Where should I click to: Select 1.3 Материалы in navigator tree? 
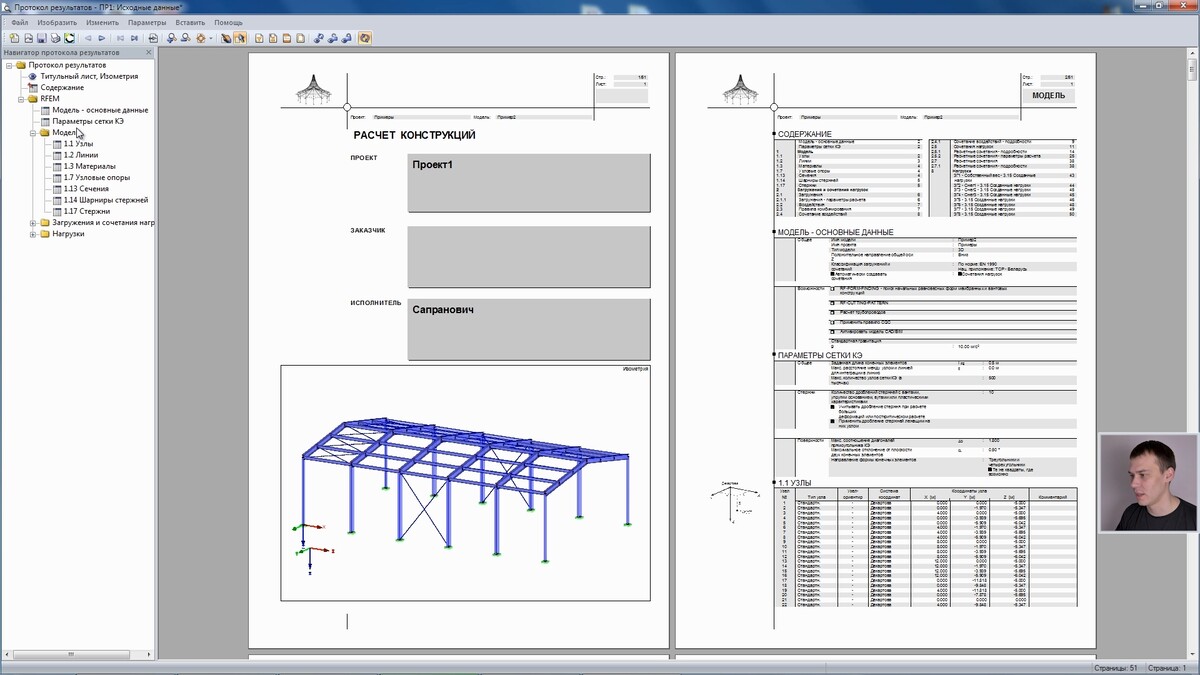(x=89, y=166)
